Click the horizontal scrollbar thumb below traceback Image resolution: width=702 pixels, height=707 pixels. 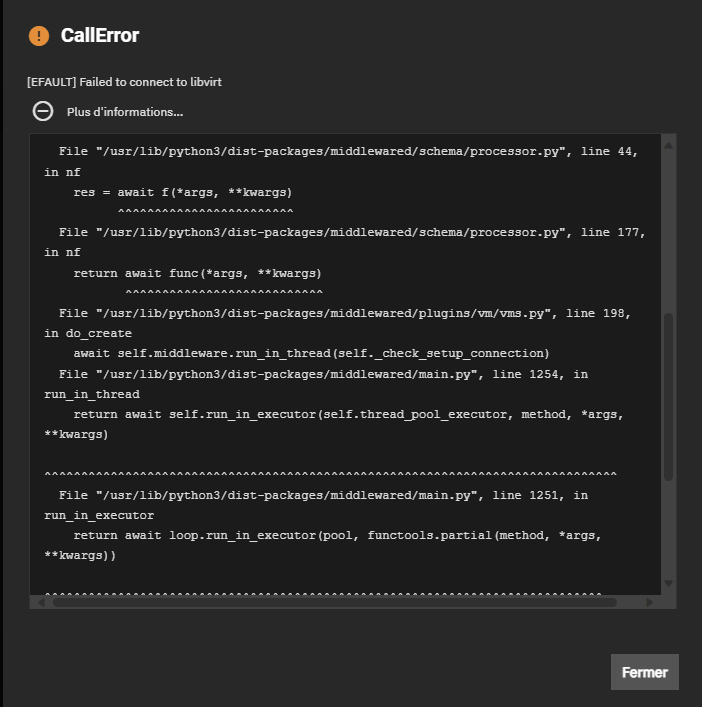335,602
